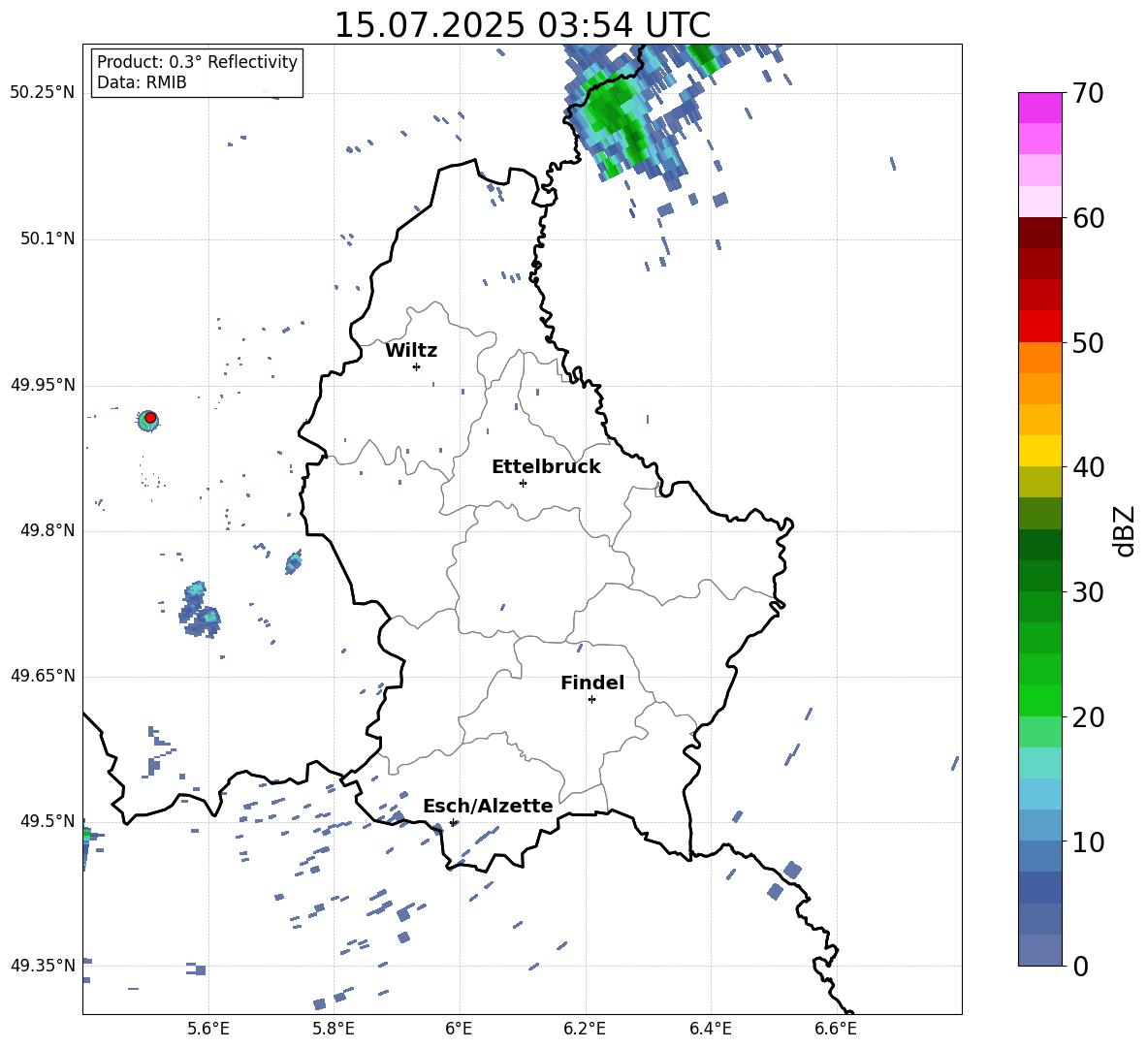
Task: Click the 60 tick on the colorbar
Action: [1088, 218]
